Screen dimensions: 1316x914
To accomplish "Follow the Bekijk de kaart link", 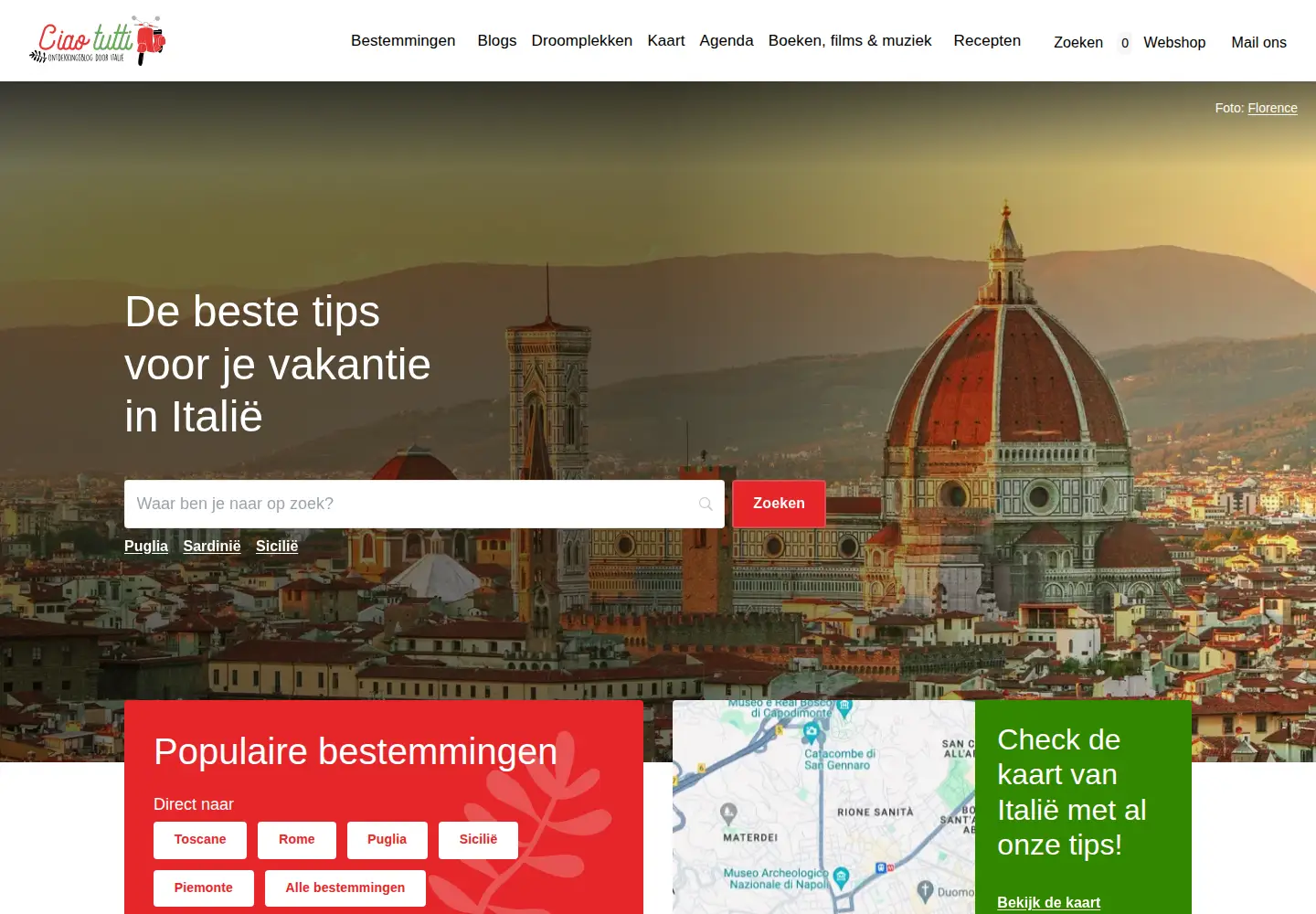I will (x=1048, y=902).
